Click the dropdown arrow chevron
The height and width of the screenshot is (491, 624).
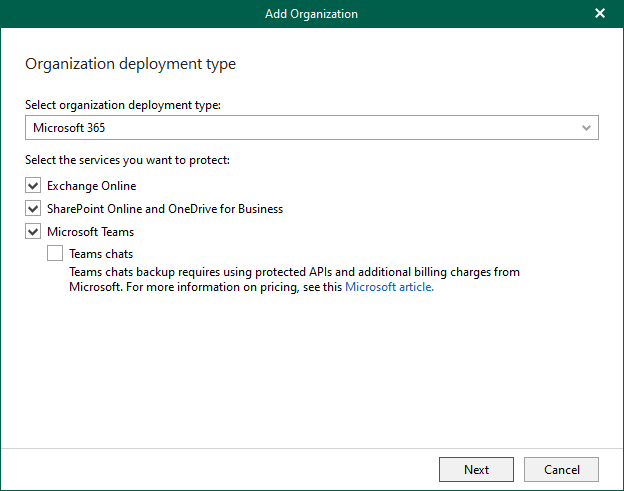[587, 128]
